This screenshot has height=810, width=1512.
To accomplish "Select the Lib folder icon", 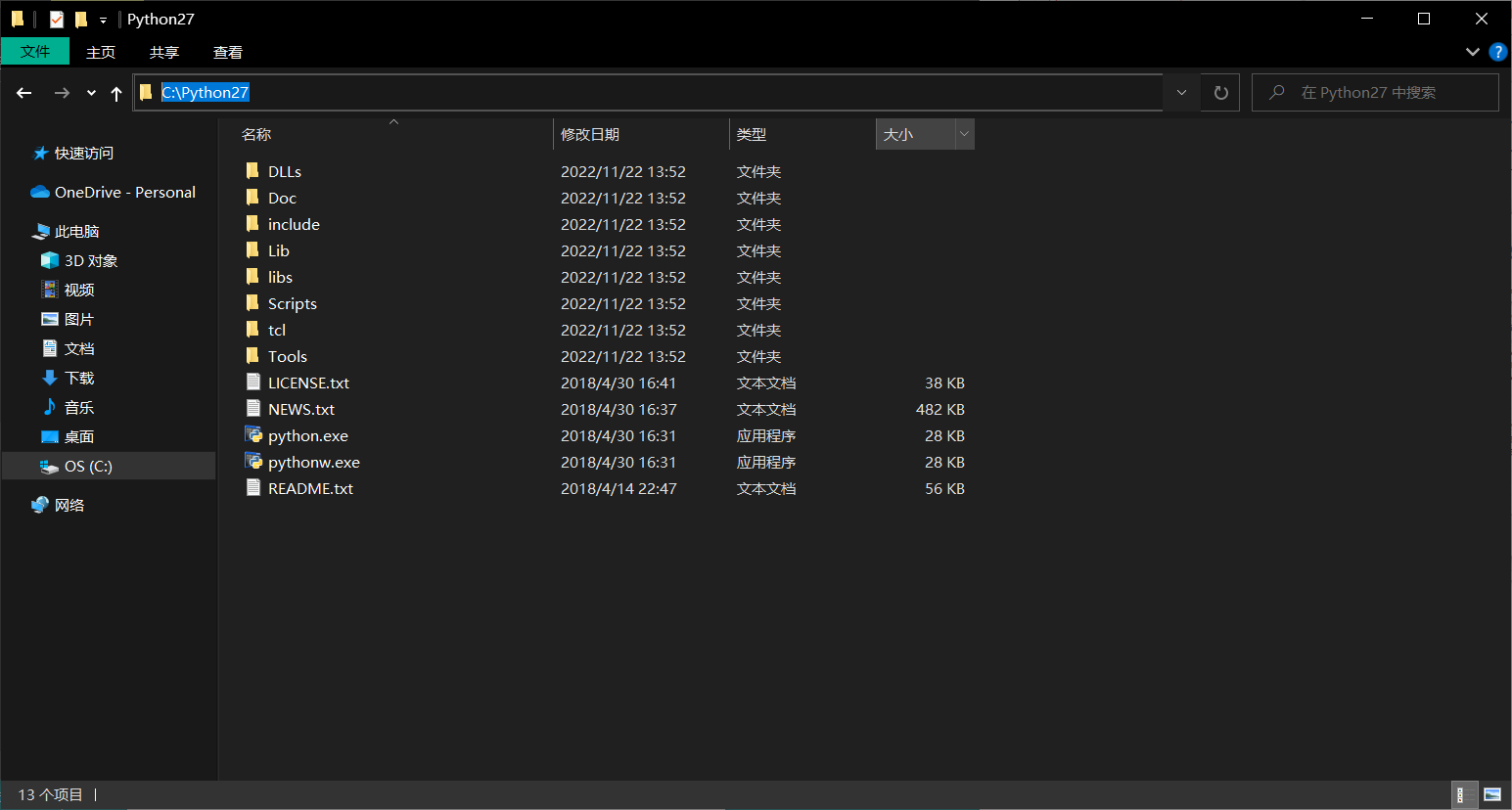I will click(252, 250).
